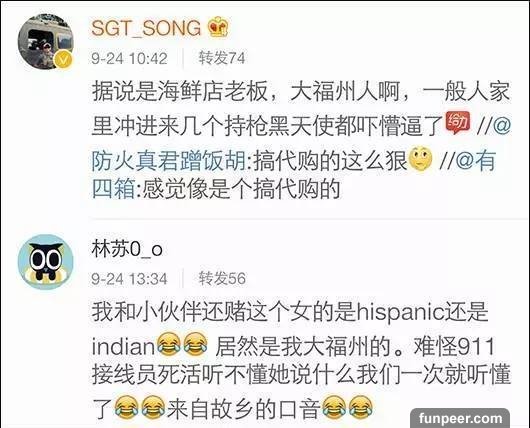This screenshot has width=530, height=428.
Task: Click the yellow verified badge on avatar
Action: coord(63,60)
